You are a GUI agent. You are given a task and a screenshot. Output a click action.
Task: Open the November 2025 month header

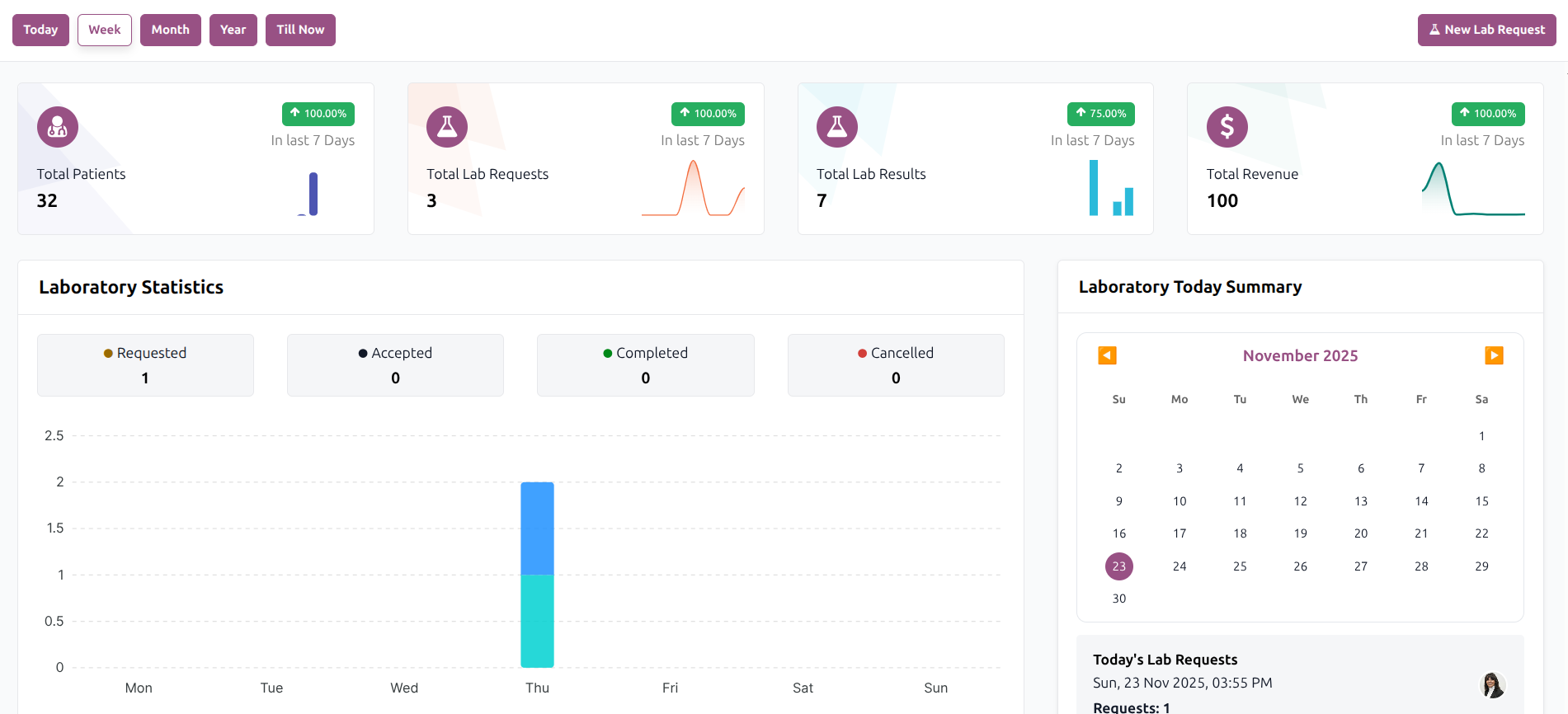point(1300,356)
